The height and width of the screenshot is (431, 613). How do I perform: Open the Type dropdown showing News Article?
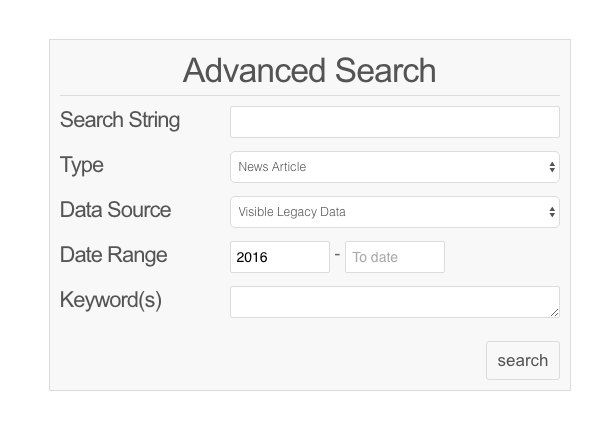coord(394,167)
